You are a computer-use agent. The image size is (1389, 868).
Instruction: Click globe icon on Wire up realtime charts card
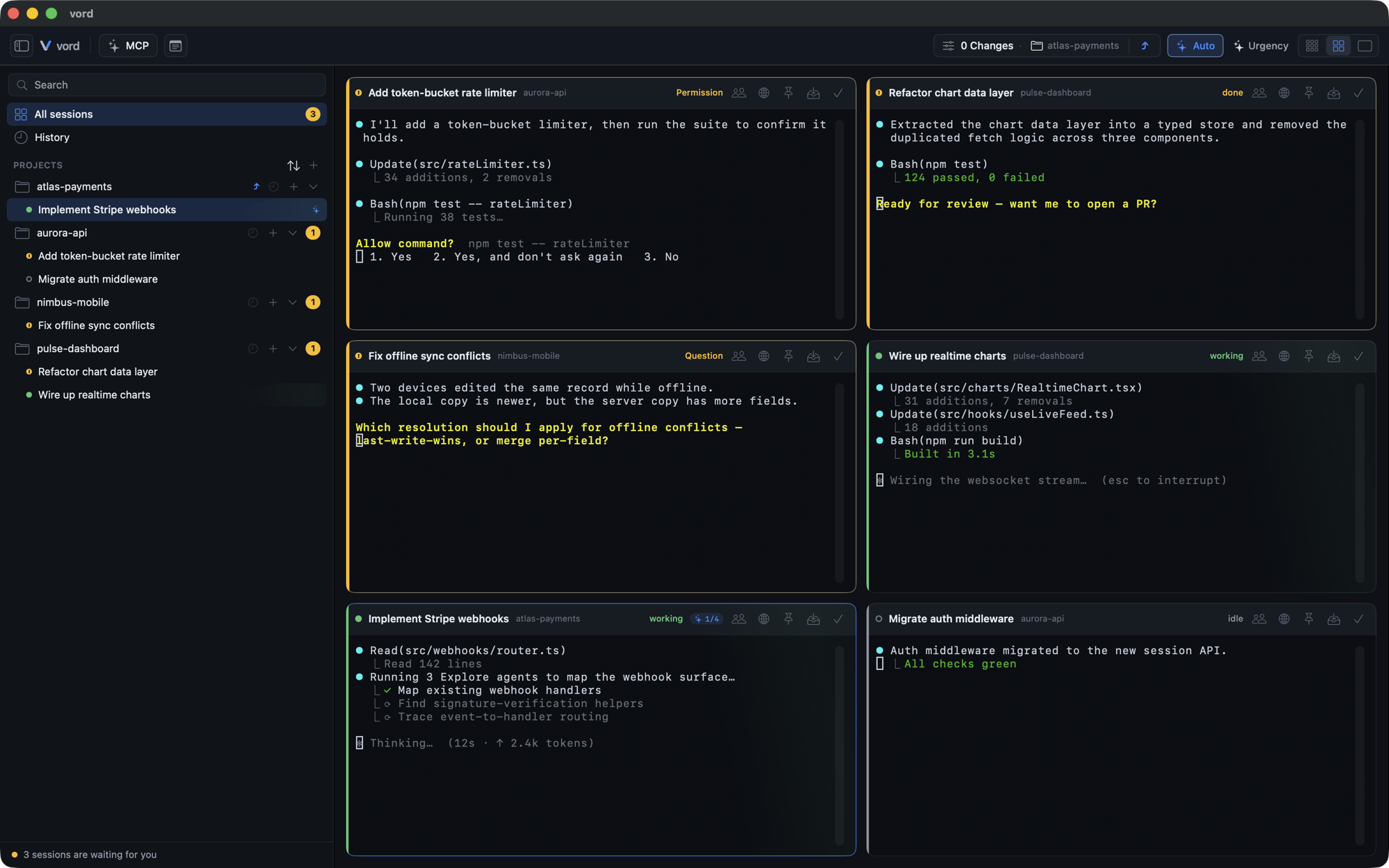tap(1284, 356)
